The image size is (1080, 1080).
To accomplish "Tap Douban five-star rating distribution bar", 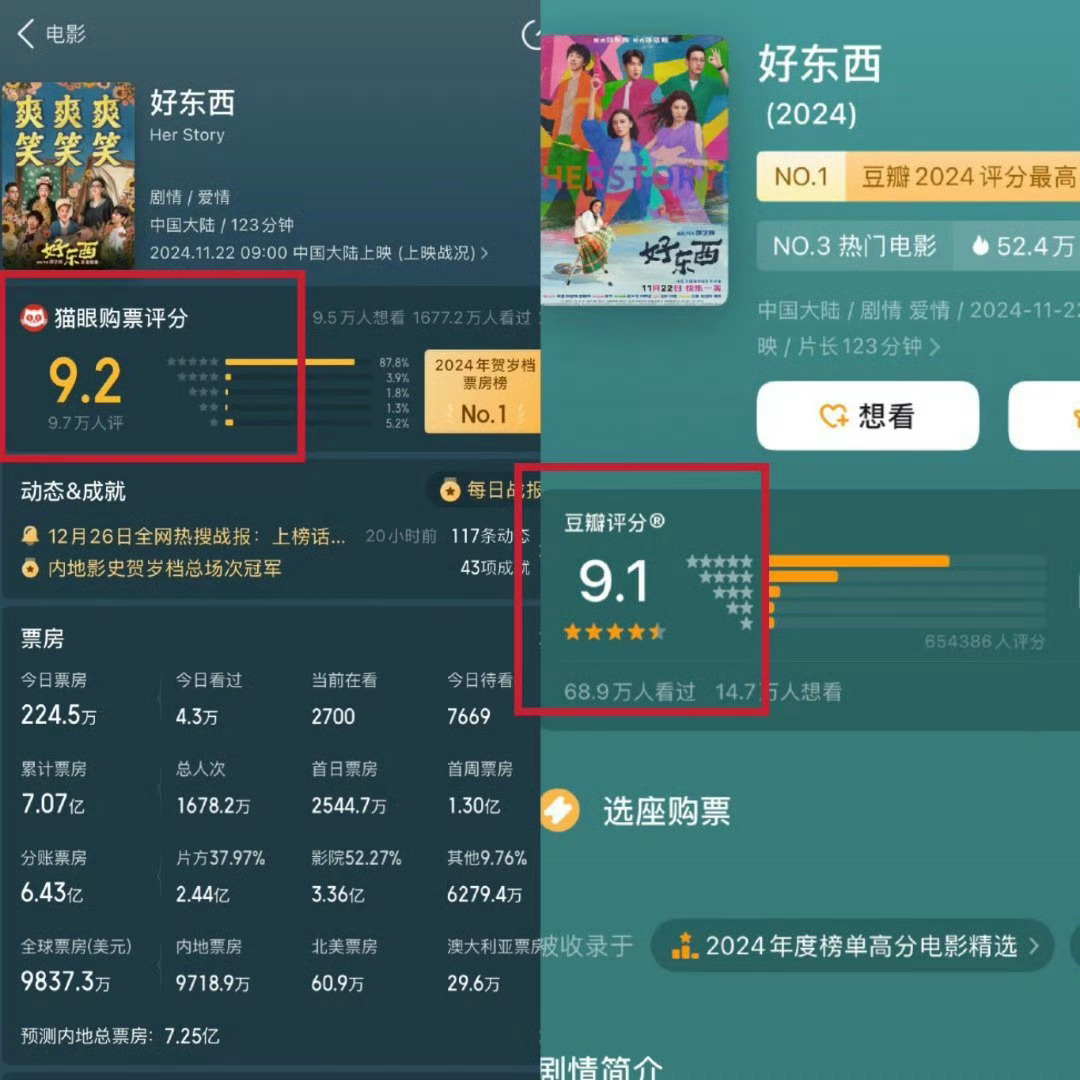I will (x=906, y=561).
